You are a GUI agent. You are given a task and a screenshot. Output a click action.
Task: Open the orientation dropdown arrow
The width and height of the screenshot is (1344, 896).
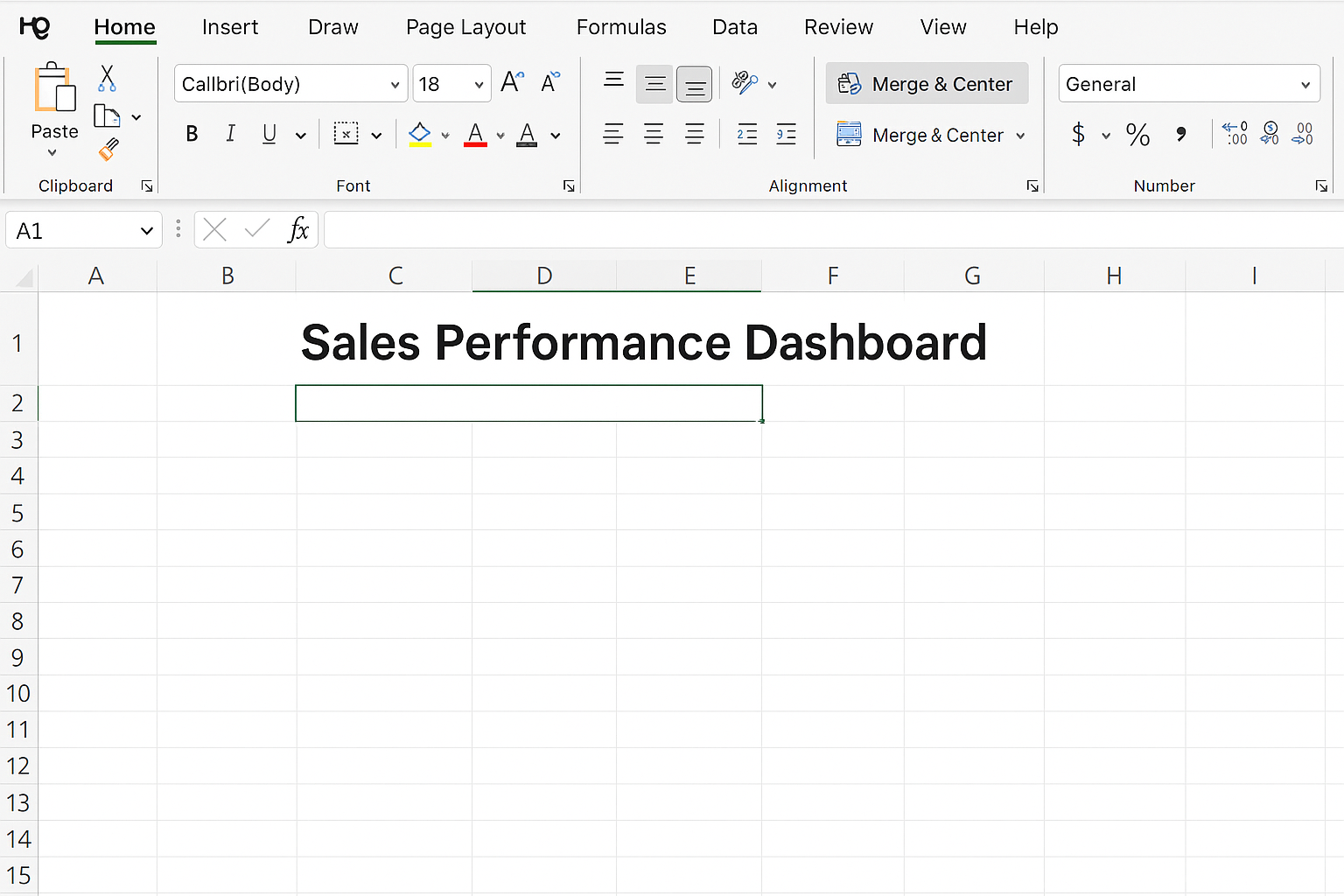pyautogui.click(x=772, y=85)
